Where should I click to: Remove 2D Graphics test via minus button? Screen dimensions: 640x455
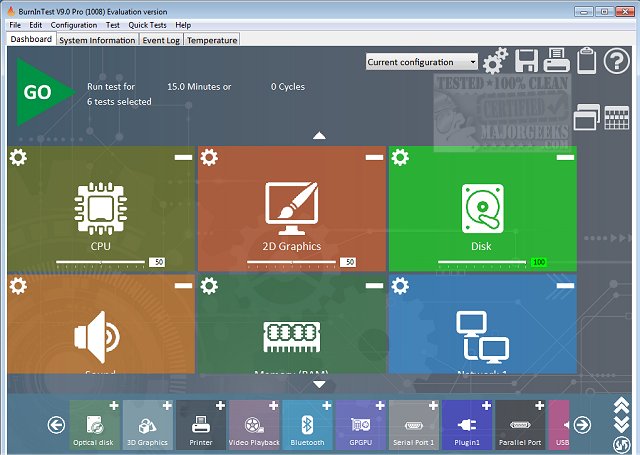tap(374, 157)
